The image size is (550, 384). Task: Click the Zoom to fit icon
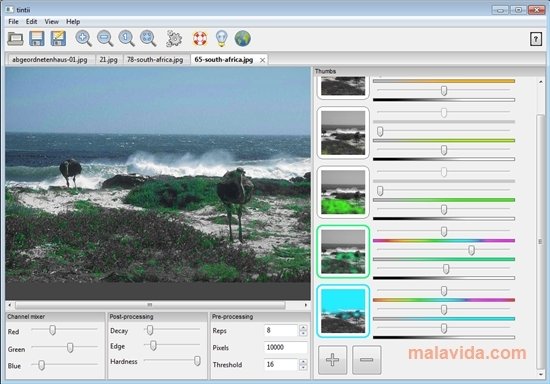[148, 39]
